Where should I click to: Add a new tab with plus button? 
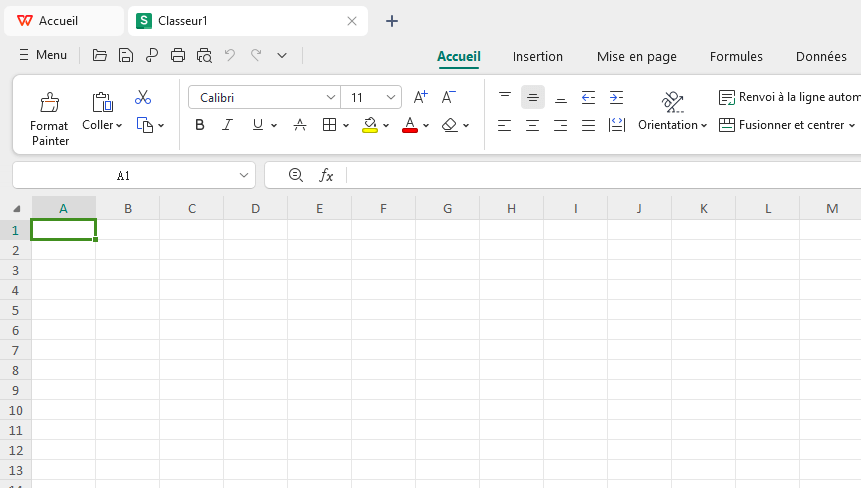[x=392, y=21]
